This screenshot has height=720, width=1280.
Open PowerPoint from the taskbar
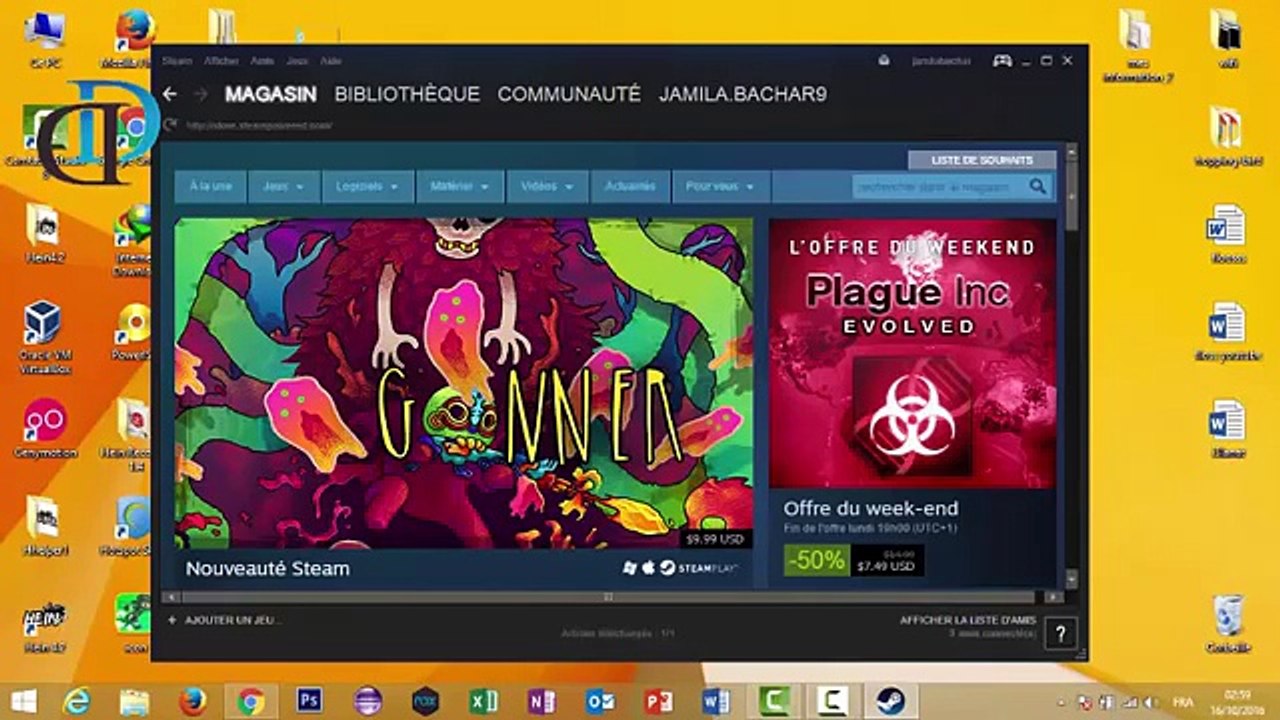pos(658,701)
